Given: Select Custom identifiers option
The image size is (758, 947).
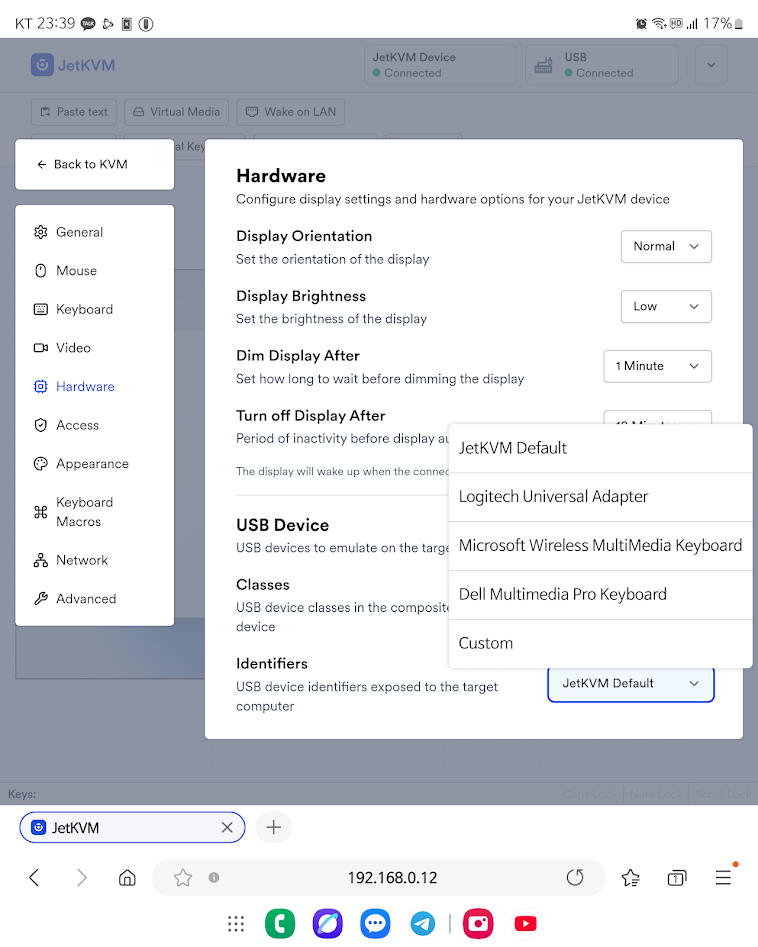Looking at the screenshot, I should click(600, 644).
